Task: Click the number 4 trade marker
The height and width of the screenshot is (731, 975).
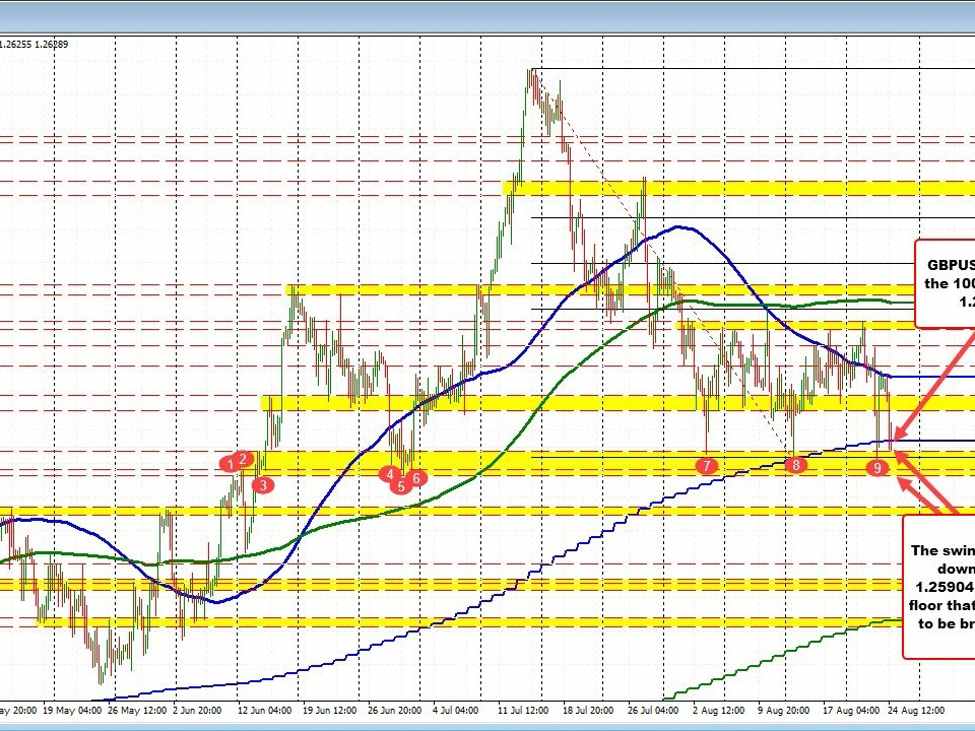Action: click(390, 472)
